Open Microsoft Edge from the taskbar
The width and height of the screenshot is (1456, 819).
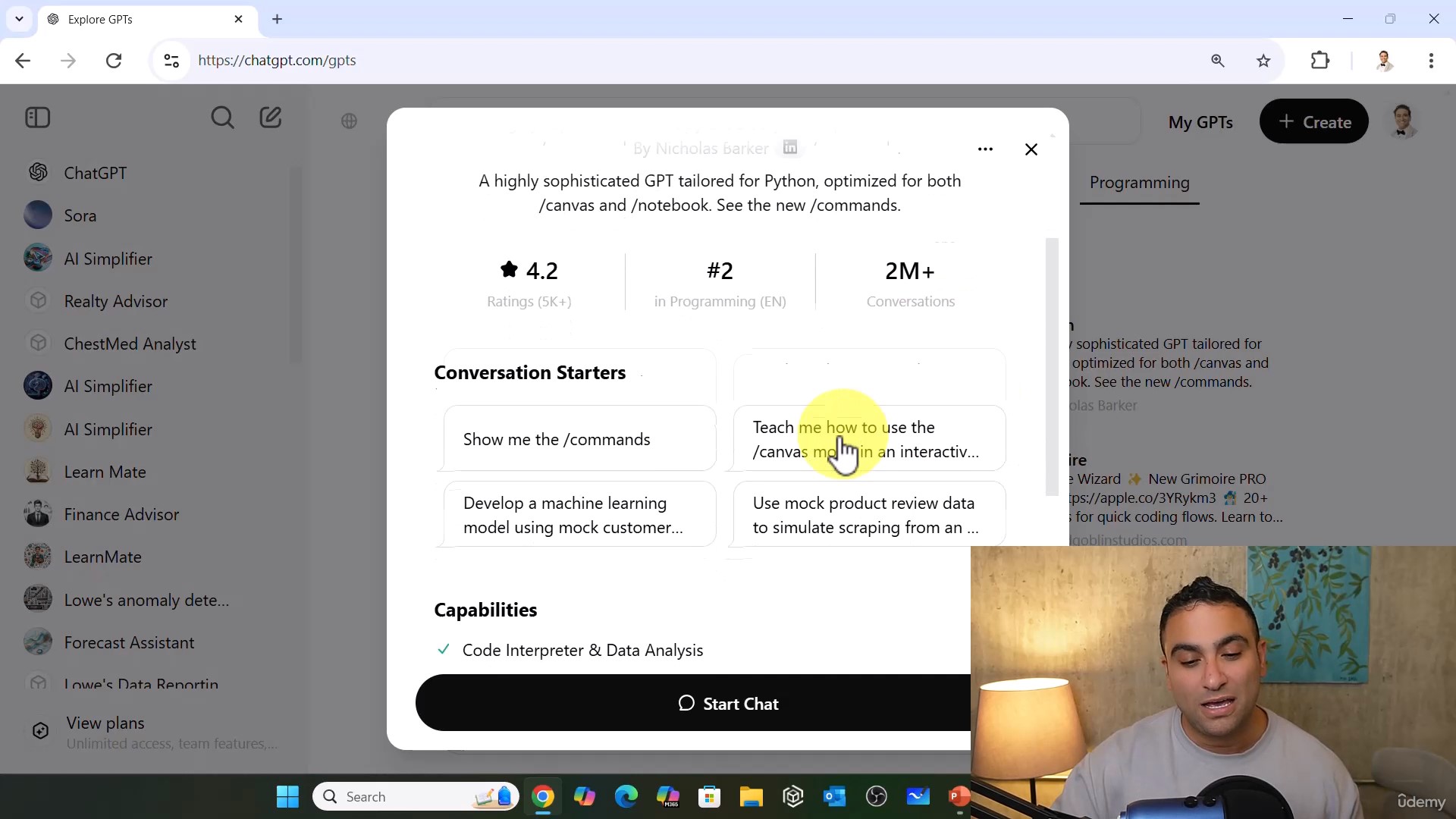click(x=626, y=797)
